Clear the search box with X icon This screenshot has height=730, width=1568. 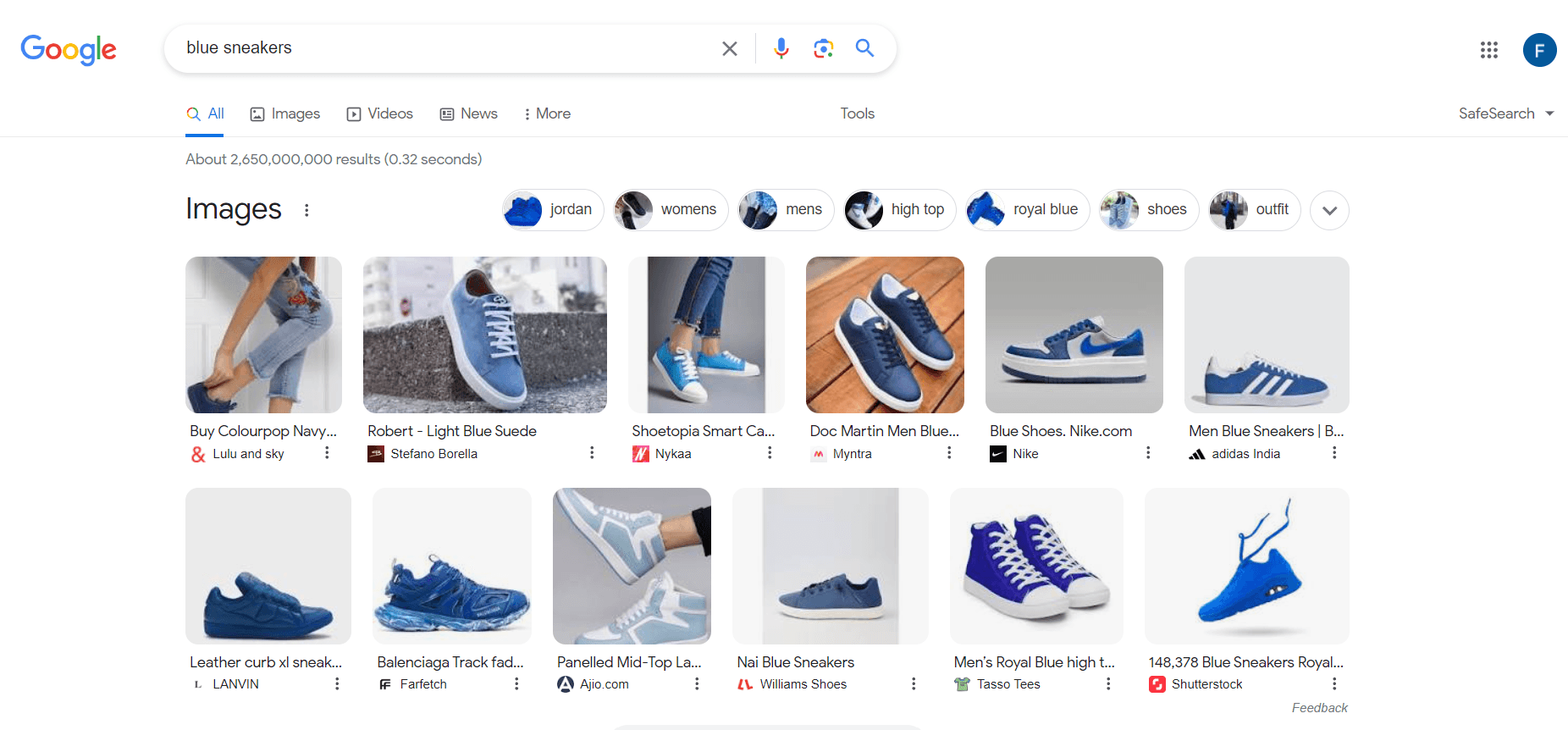click(729, 48)
